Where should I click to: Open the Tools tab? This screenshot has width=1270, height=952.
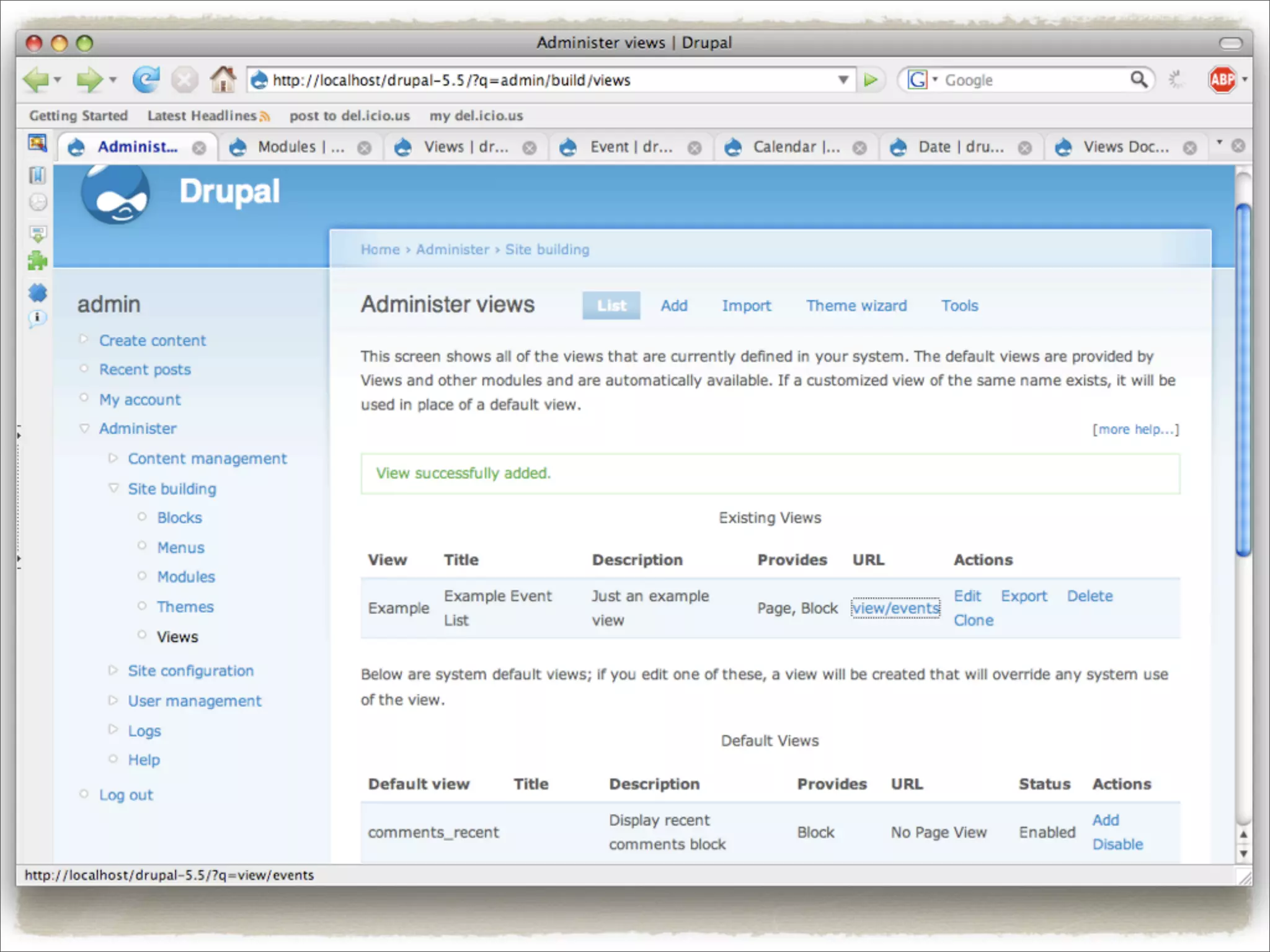959,306
